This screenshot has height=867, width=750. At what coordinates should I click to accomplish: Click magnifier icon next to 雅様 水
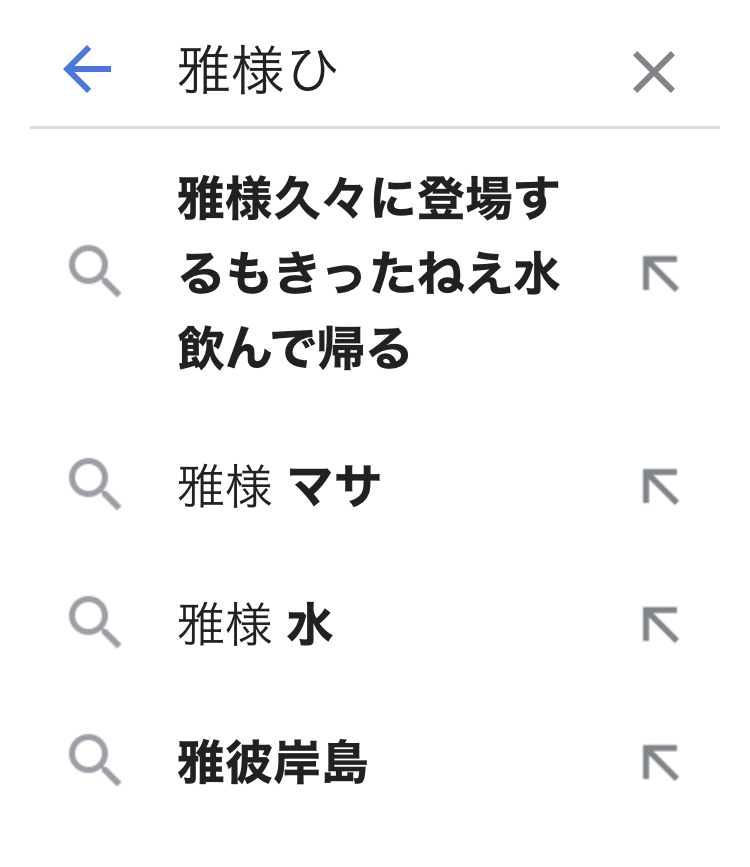click(x=95, y=625)
